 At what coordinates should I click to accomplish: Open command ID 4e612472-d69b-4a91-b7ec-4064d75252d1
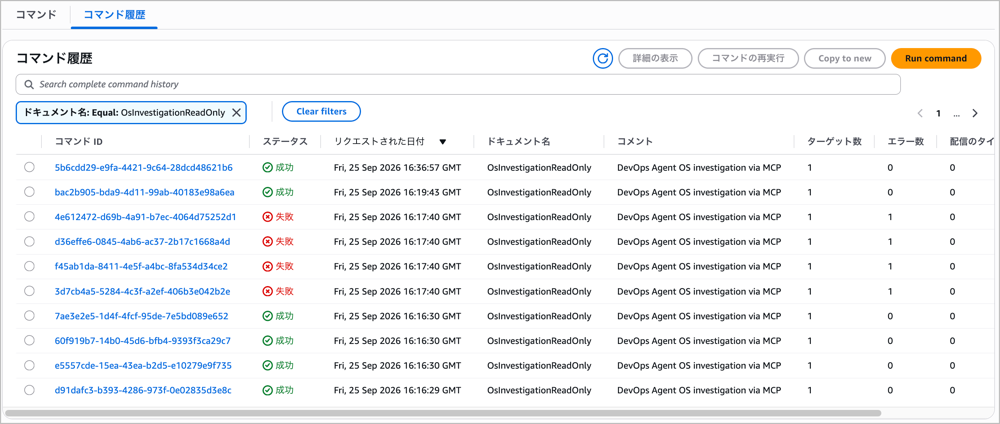pyautogui.click(x=145, y=217)
